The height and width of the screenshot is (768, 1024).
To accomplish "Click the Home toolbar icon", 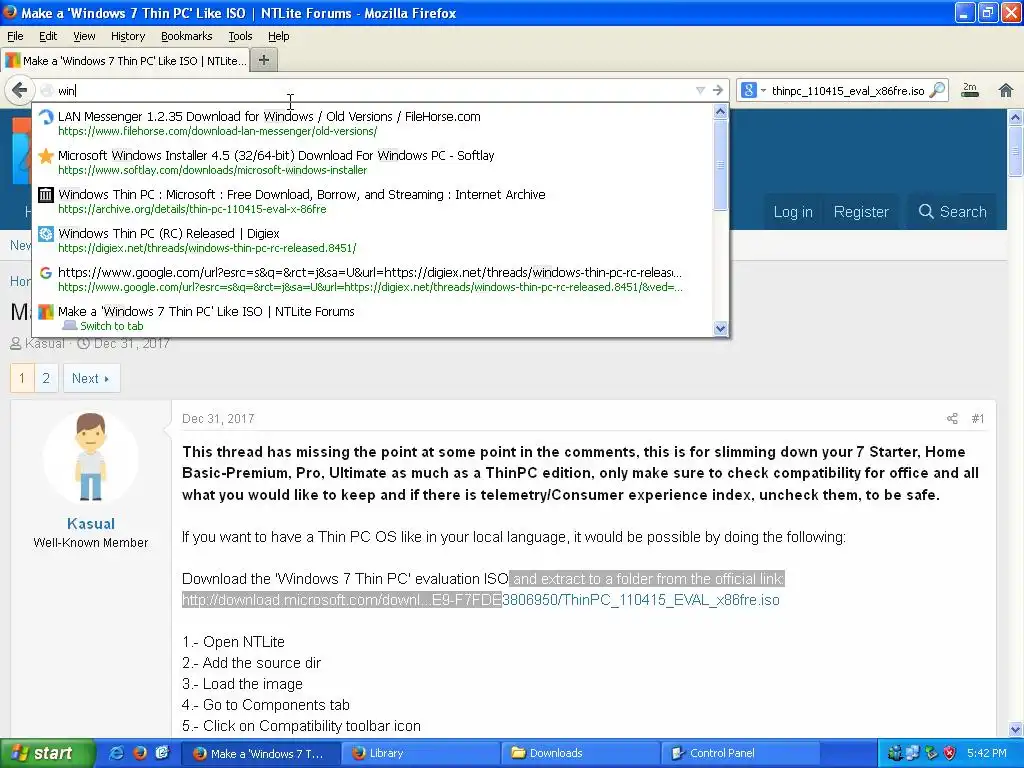I will point(1006,90).
